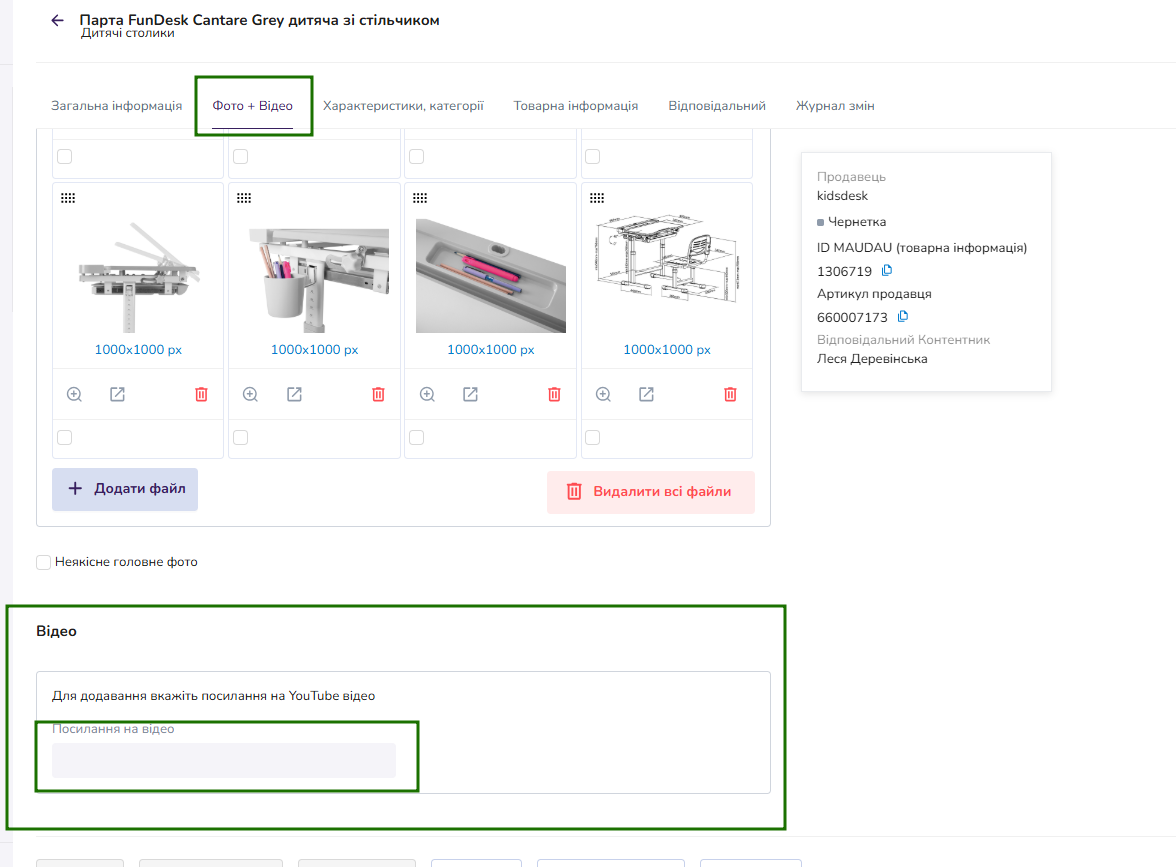Open the Товарна інформація tab
The height and width of the screenshot is (867, 1176).
coord(575,106)
